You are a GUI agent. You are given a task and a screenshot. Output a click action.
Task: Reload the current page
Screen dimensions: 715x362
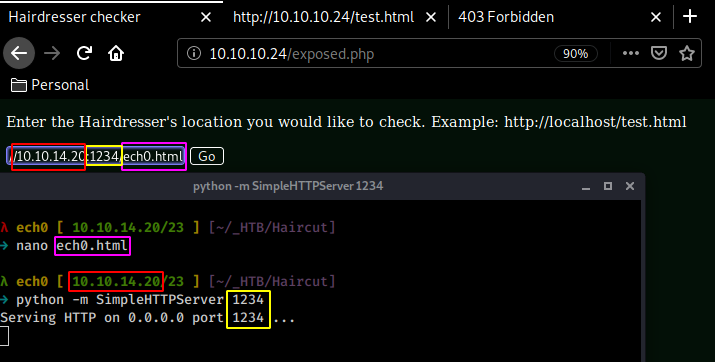pyautogui.click(x=84, y=53)
